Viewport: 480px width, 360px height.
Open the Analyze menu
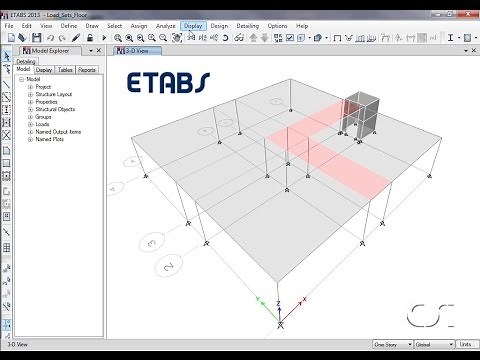click(166, 26)
